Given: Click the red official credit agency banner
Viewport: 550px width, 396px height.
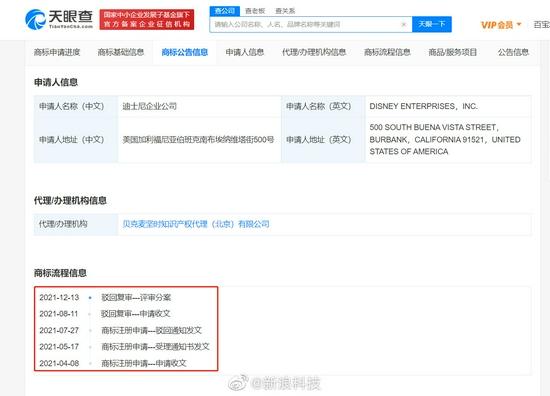Looking at the screenshot, I should [x=147, y=20].
